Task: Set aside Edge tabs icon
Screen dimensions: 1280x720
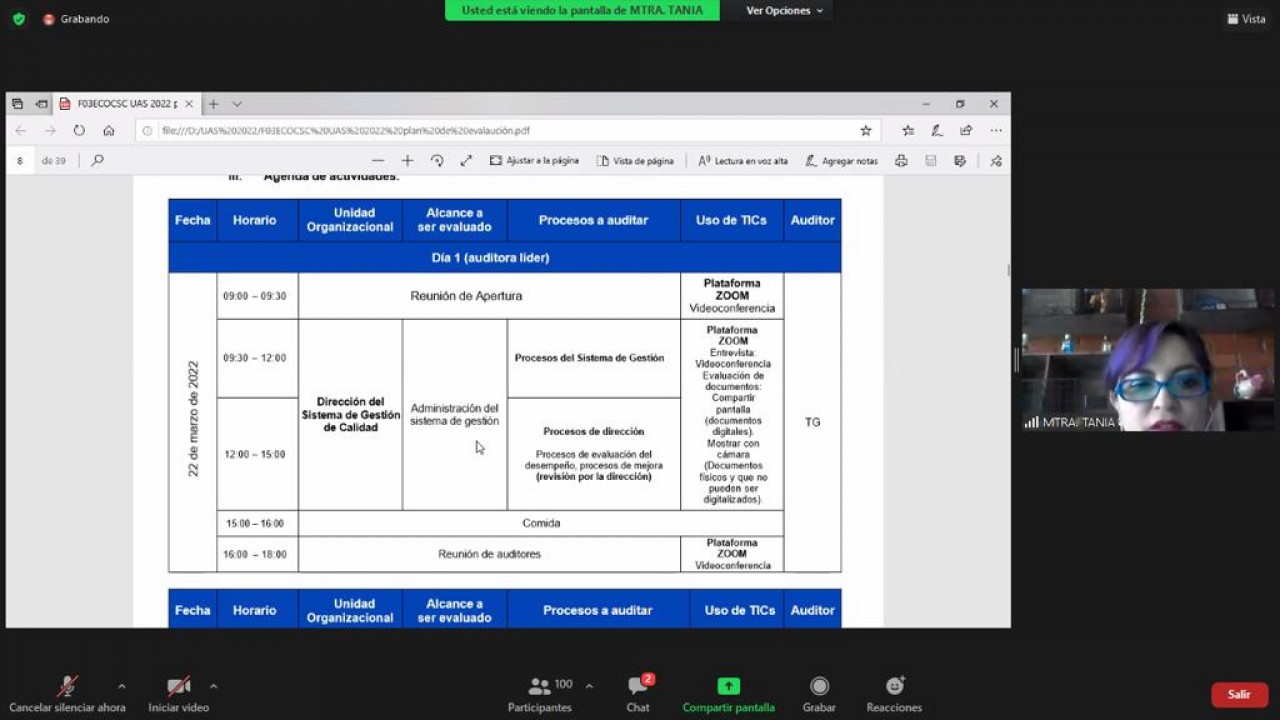Action: 42,104
